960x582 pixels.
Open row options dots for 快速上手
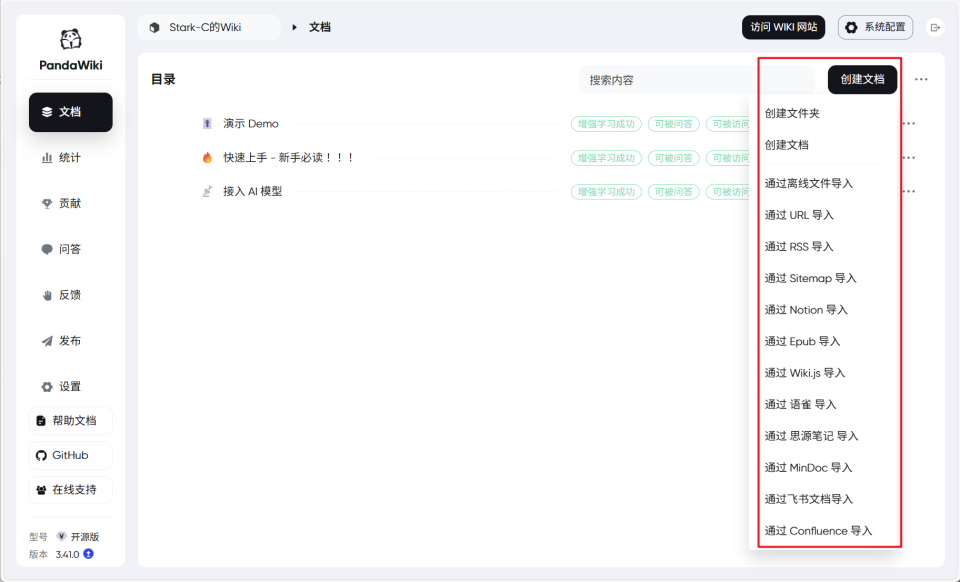(x=909, y=158)
